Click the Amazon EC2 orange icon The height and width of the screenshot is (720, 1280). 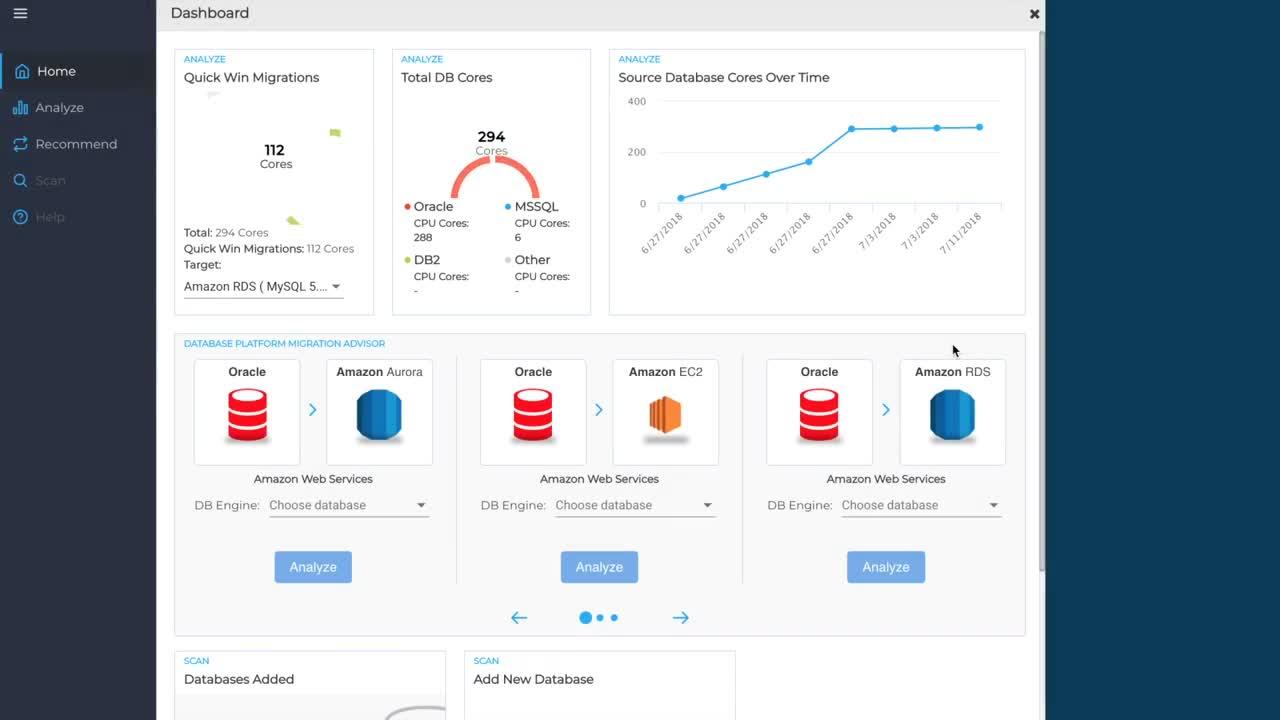665,418
